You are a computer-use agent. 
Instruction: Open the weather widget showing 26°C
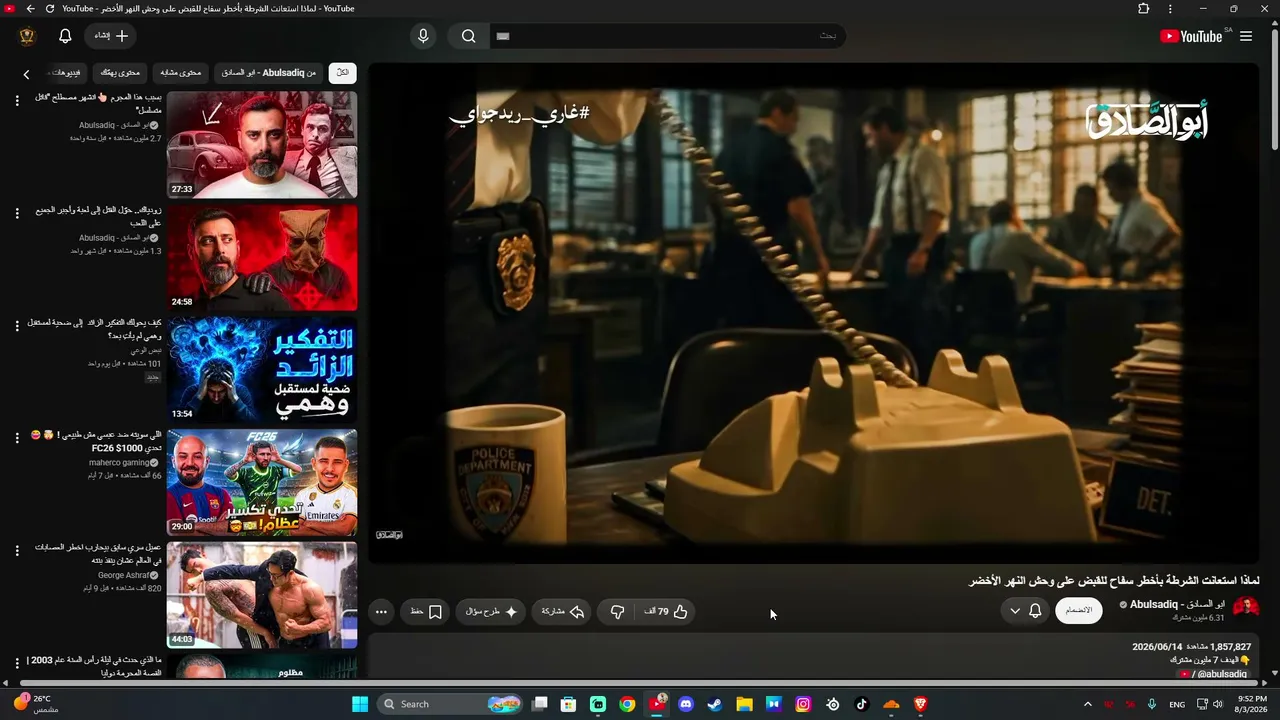pos(36,704)
